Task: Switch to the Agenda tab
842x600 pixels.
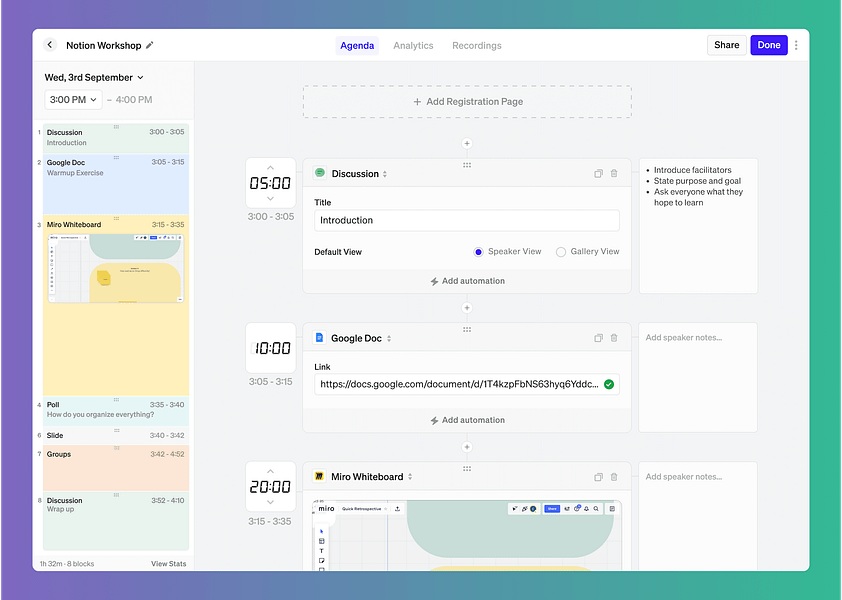Action: [357, 46]
